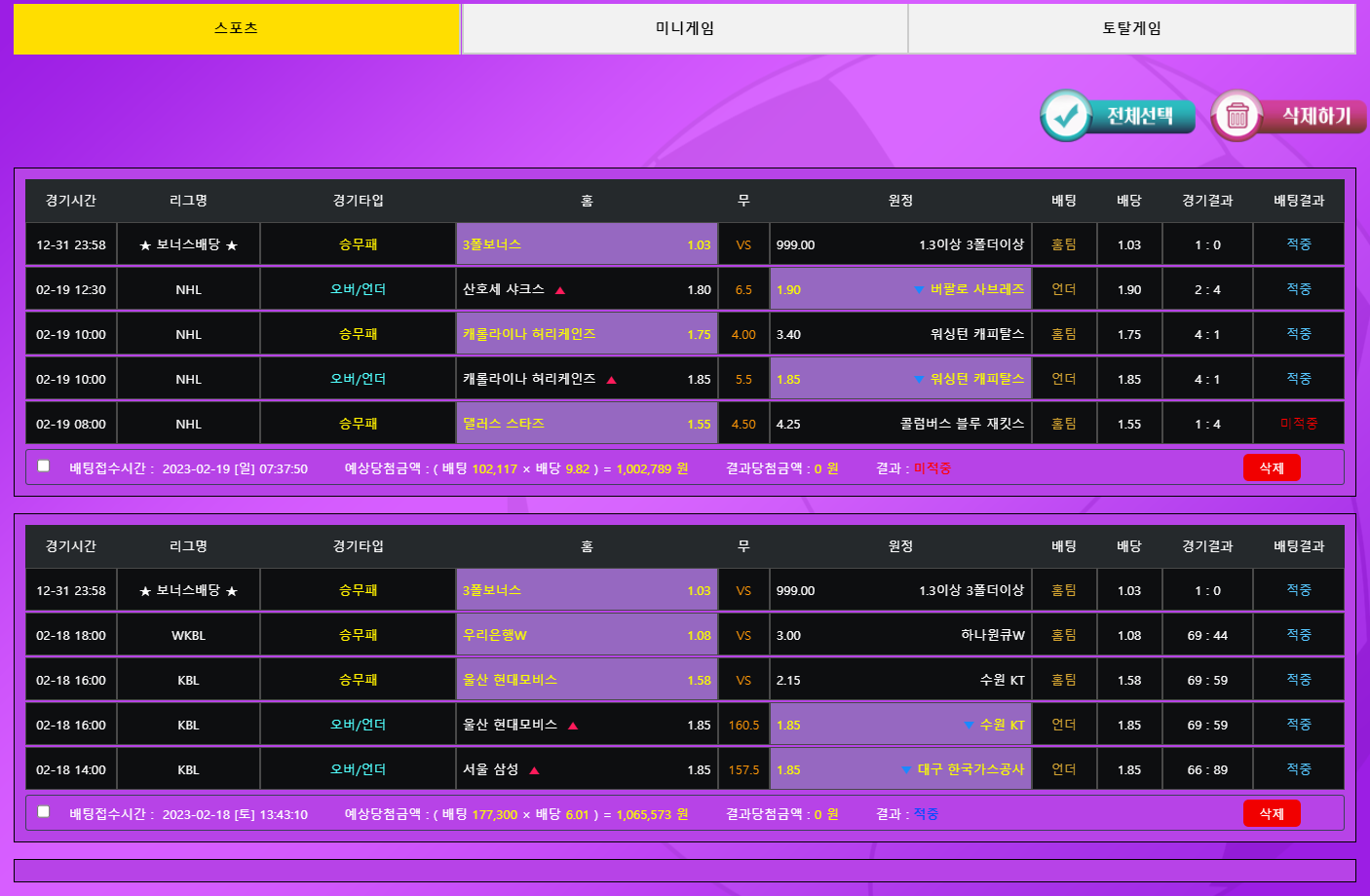The image size is (1370, 896).
Task: Click the 삭제하기 button label
Action: [1315, 116]
